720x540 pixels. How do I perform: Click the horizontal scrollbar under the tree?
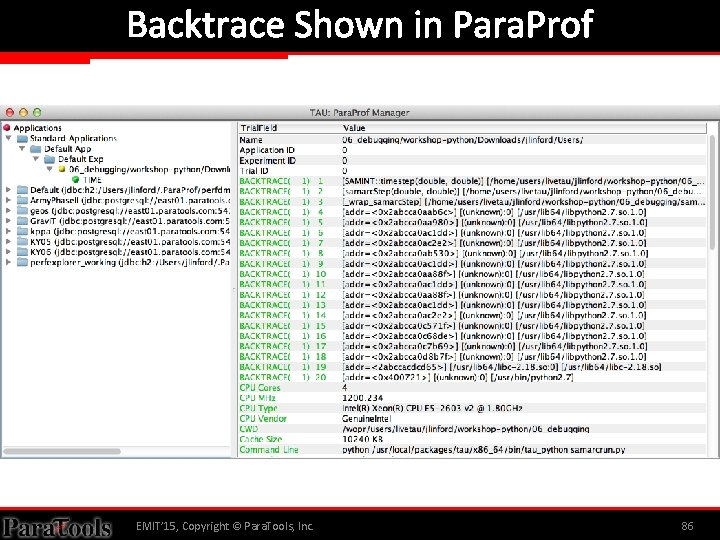(x=62, y=451)
